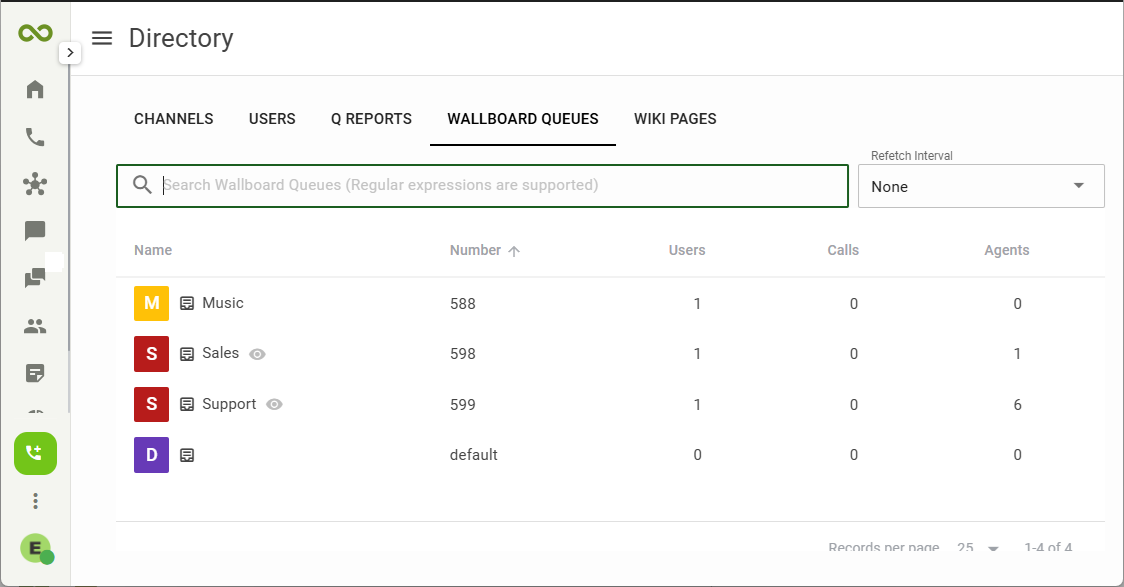
Task: Open the conference hub sidebar icon
Action: [x=35, y=184]
